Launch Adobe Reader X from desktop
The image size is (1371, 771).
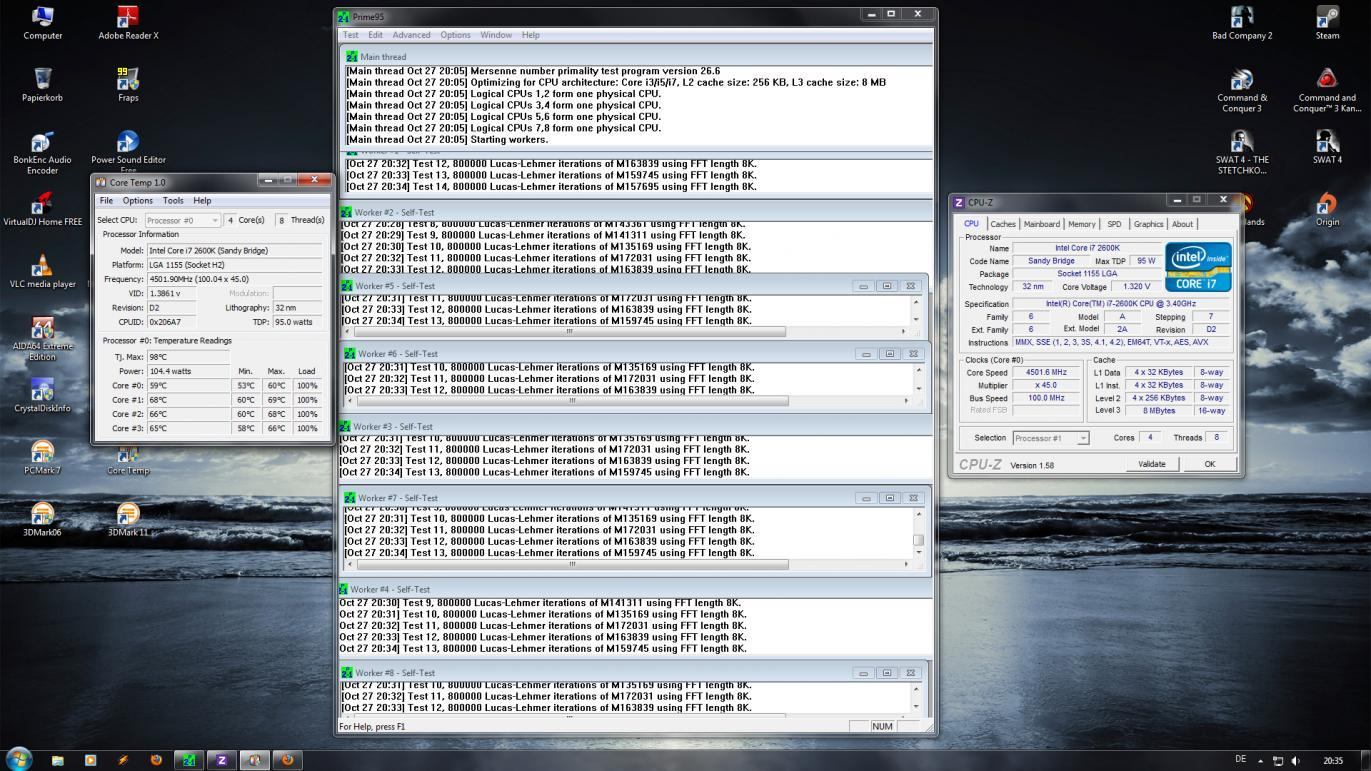tap(128, 22)
